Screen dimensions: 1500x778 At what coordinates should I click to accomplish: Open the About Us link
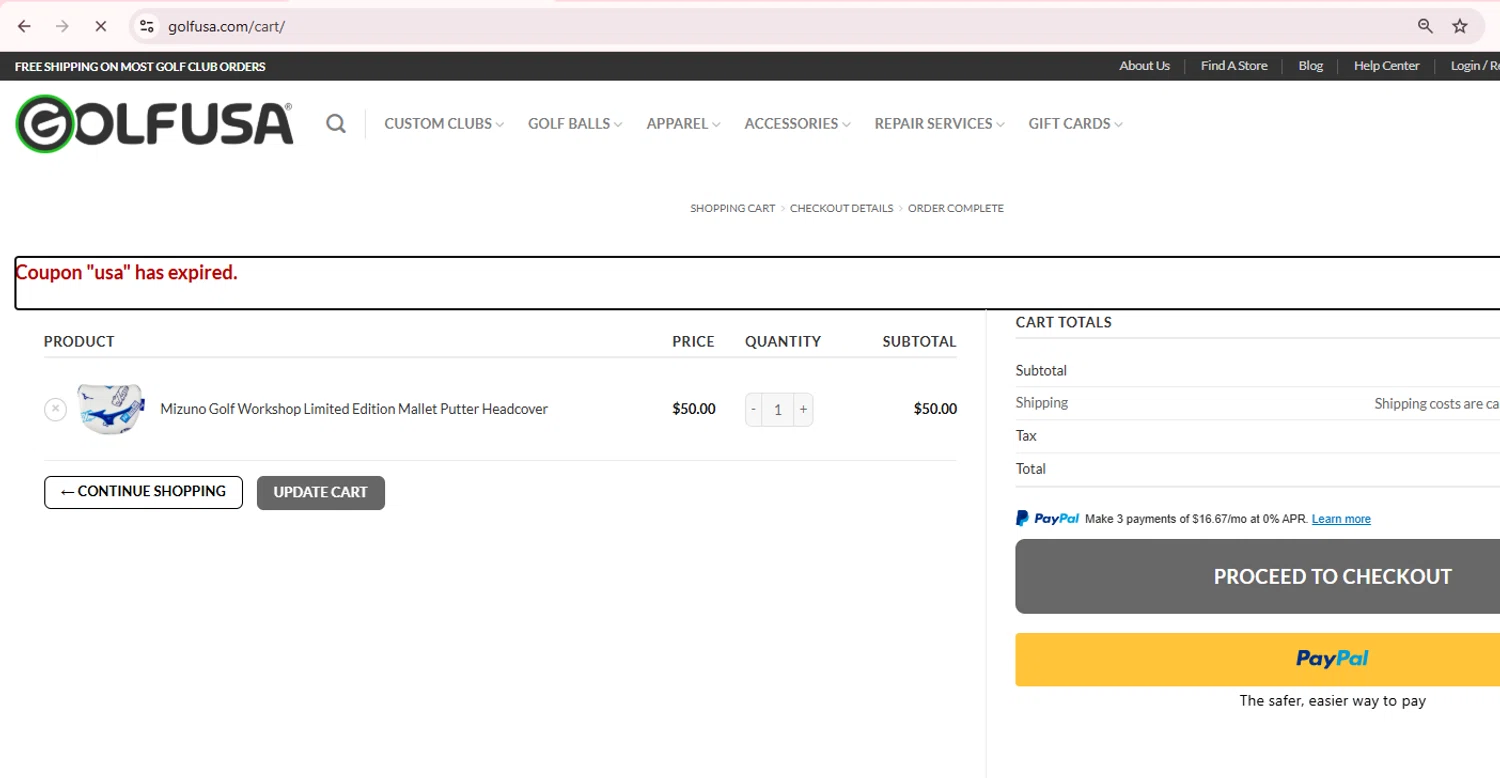(x=1144, y=66)
